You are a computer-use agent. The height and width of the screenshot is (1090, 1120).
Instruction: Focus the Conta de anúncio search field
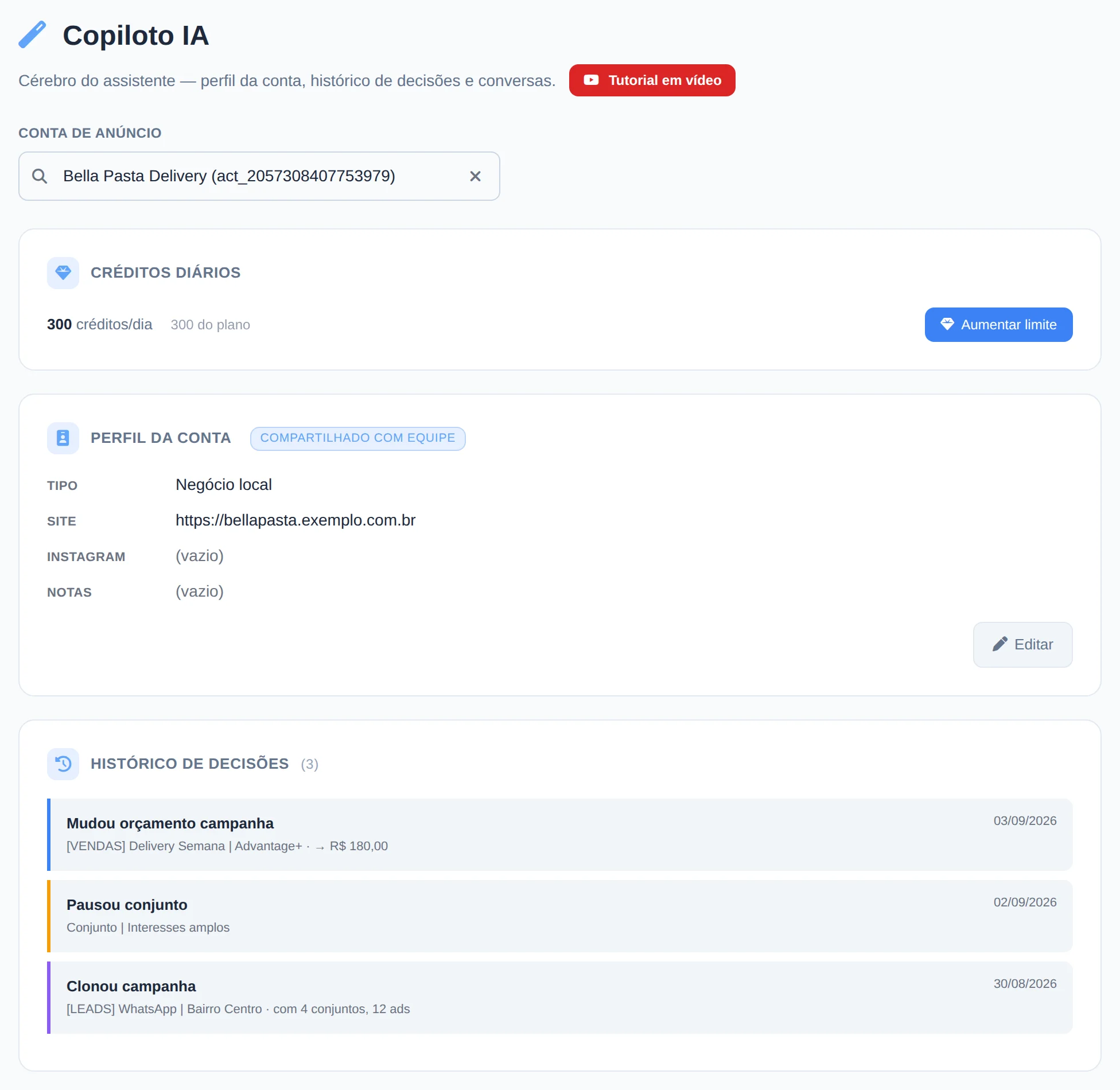point(259,176)
